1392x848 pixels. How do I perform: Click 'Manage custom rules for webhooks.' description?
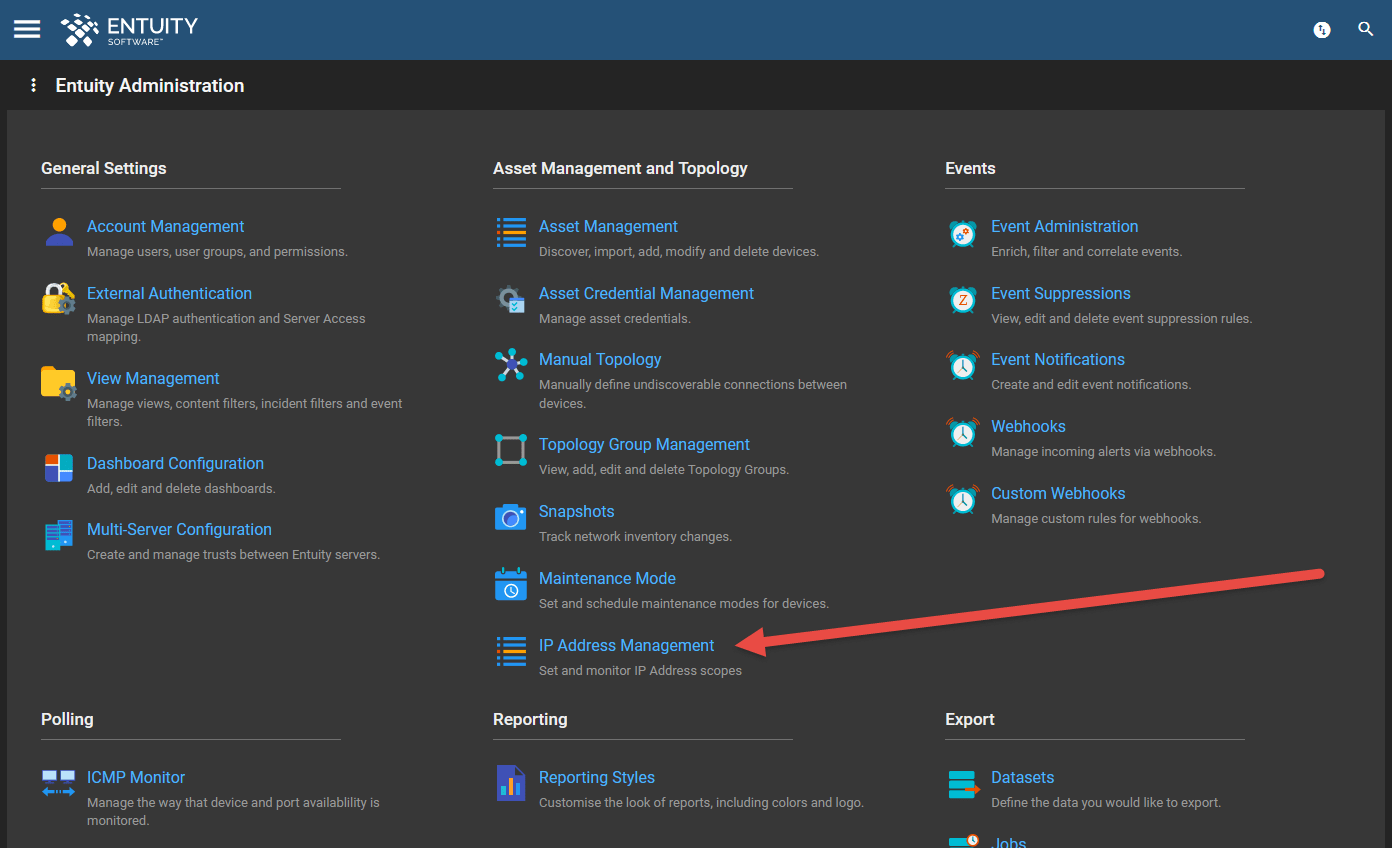[1096, 519]
